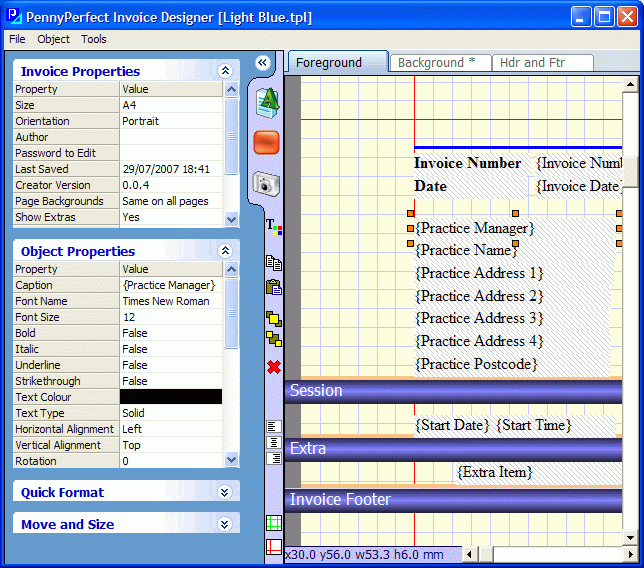Select the {Start Date} field
Image resolution: width=644 pixels, height=568 pixels.
coord(452,425)
